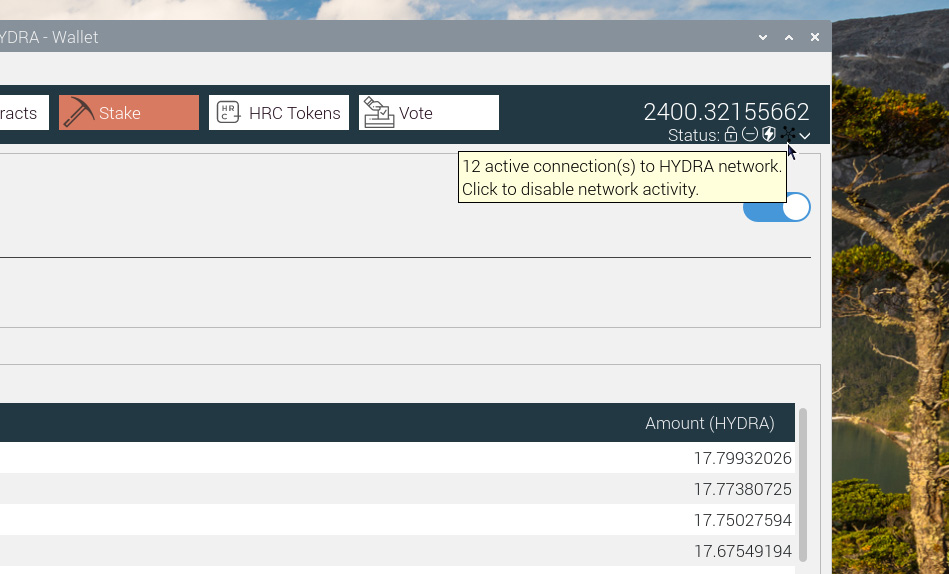Click the pickaxe icon on Stake
Image resolution: width=949 pixels, height=574 pixels.
click(x=78, y=113)
